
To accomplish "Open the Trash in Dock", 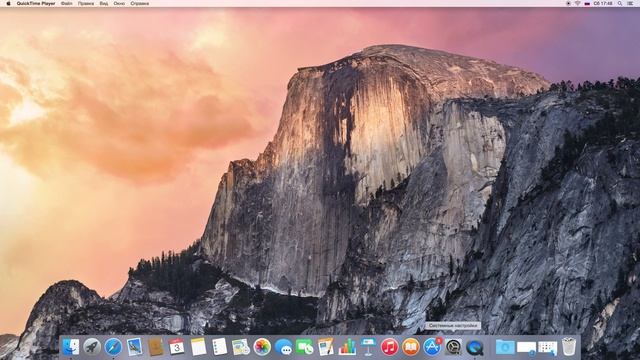I will (x=569, y=347).
